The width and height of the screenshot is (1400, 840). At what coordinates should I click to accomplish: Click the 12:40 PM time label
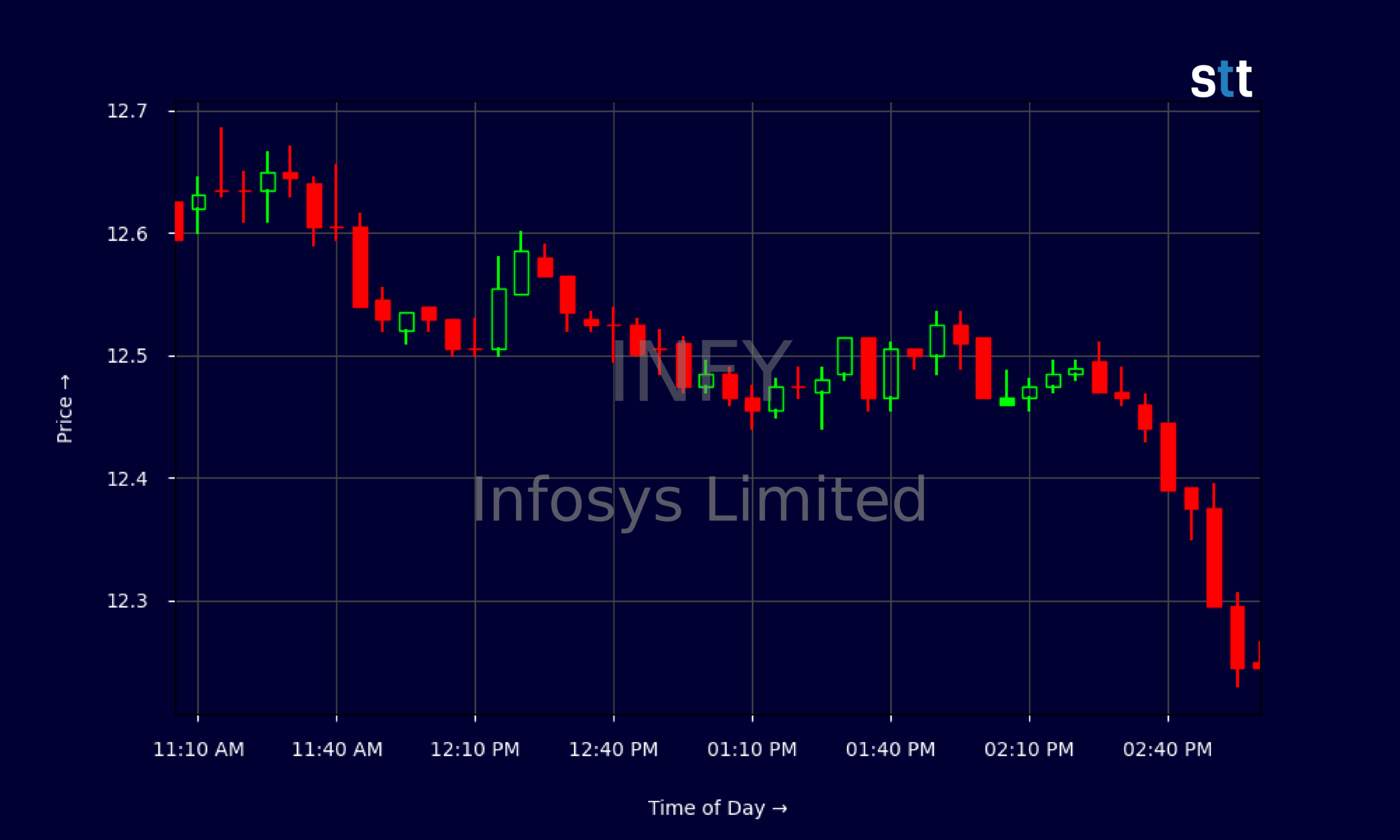tap(614, 750)
